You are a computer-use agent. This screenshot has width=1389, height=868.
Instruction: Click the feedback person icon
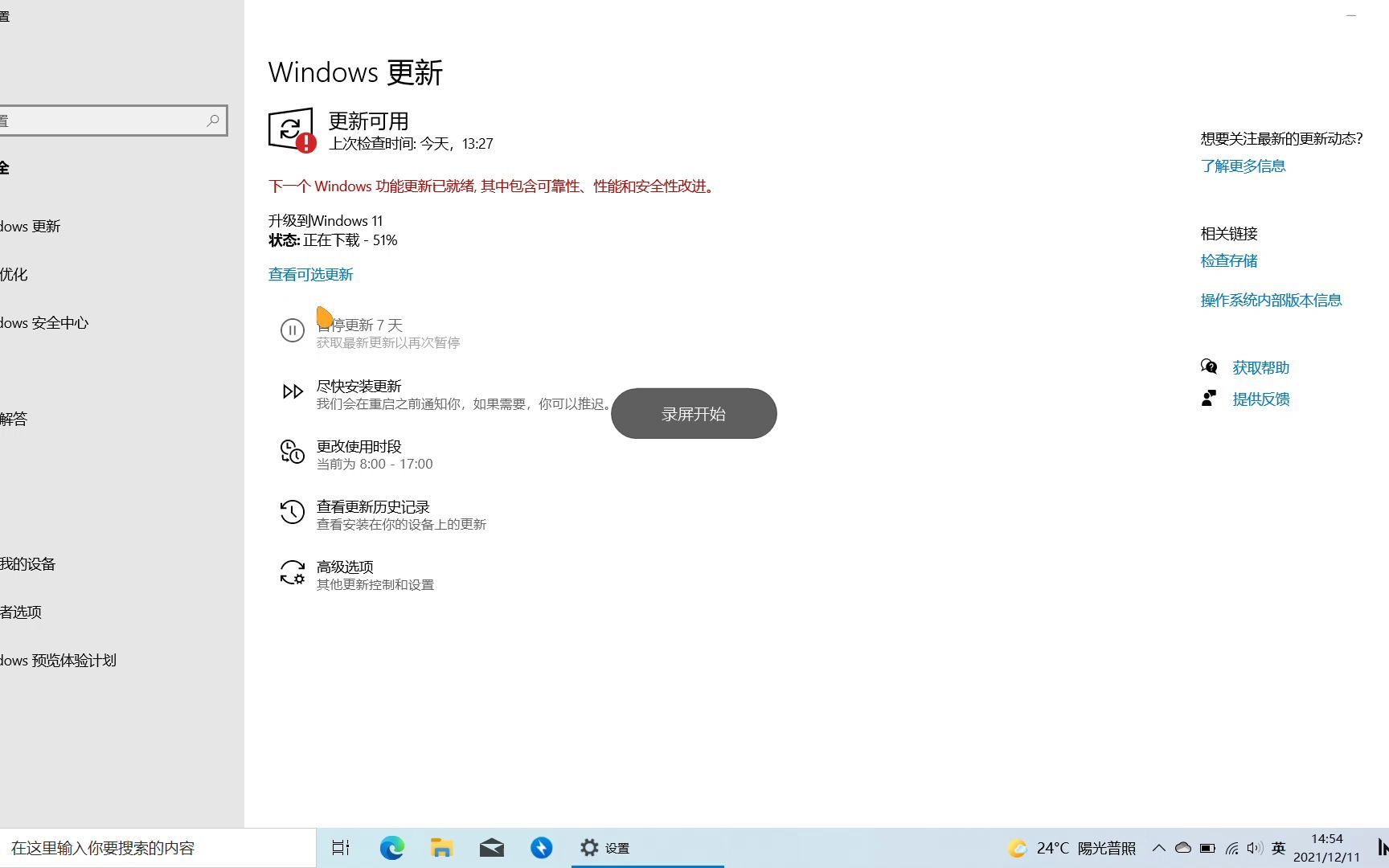1208,399
